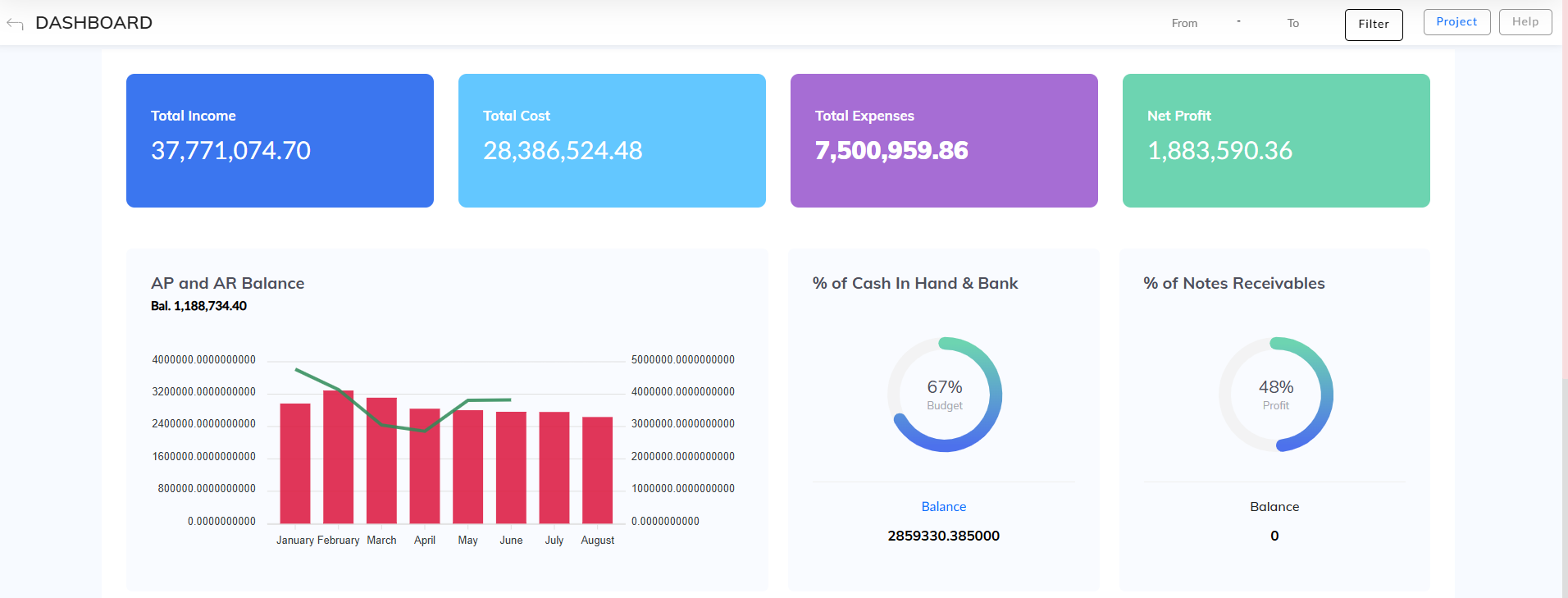This screenshot has height=598, width=1568.
Task: Click the back arrow icon beside DASHBOARD
Action: pyautogui.click(x=15, y=24)
